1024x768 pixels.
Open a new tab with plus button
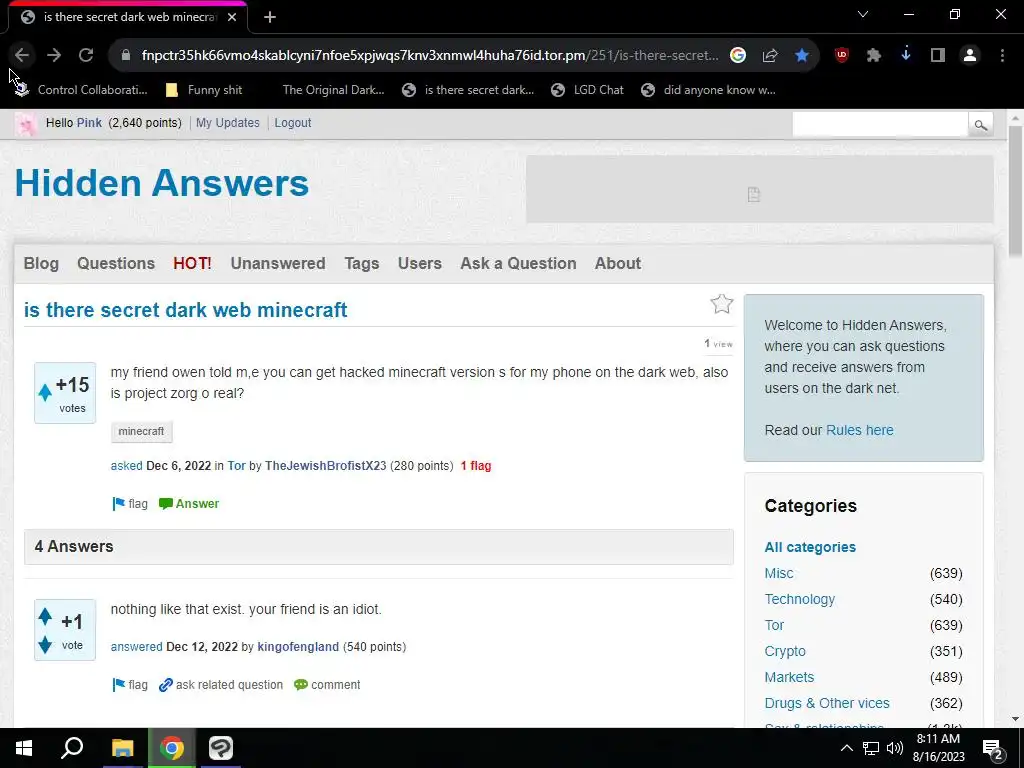(x=270, y=18)
